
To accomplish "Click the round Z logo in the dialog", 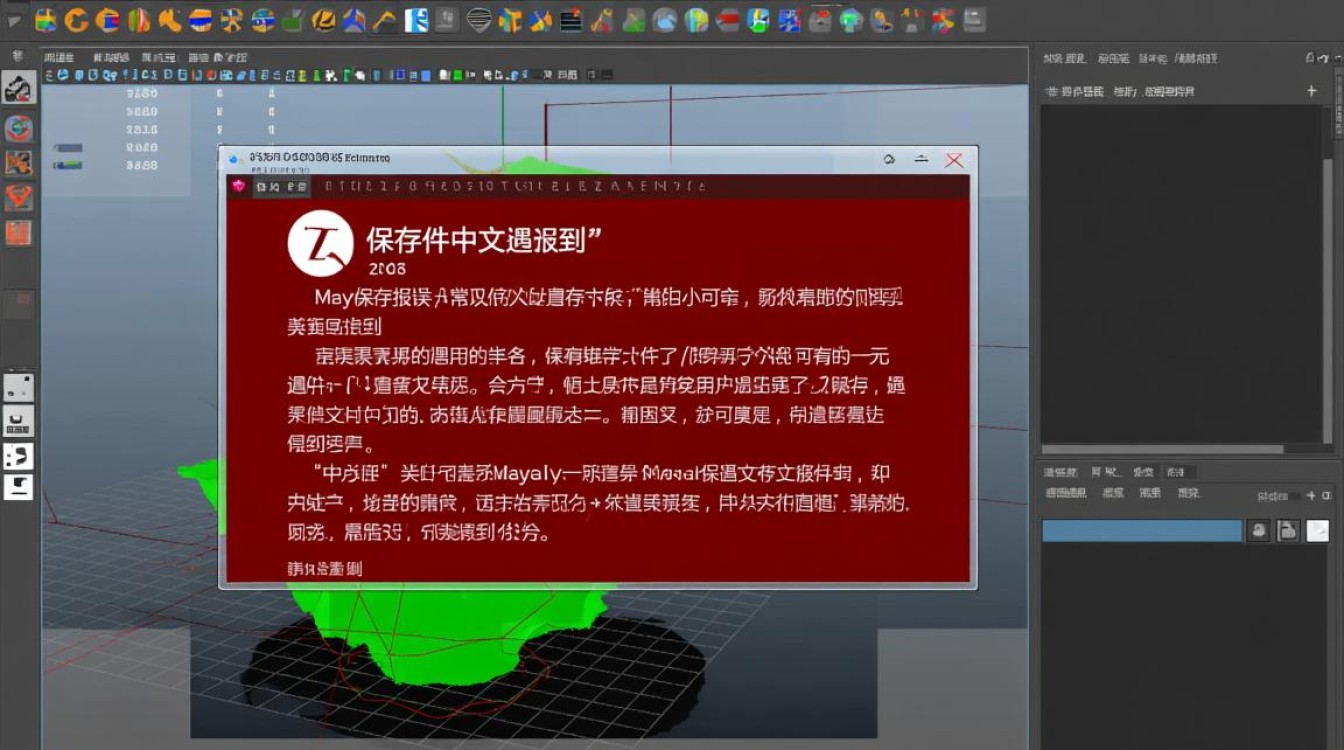I will 321,243.
